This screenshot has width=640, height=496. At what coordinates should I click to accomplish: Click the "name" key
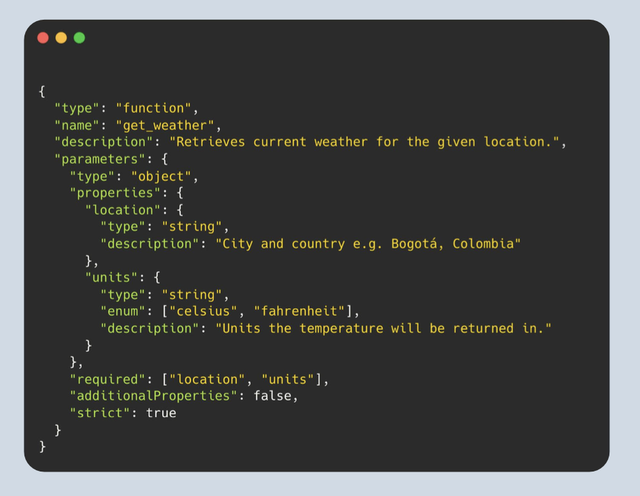point(77,125)
